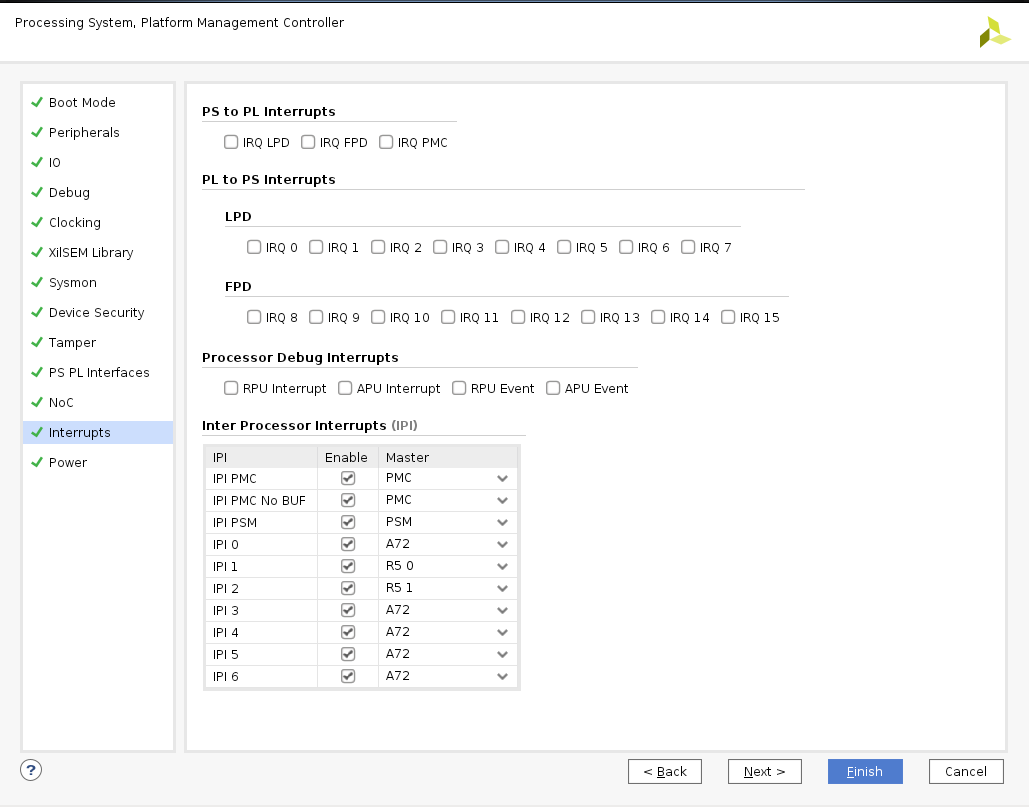Select the IPI 3 table row label
1029x807 pixels.
coord(226,611)
